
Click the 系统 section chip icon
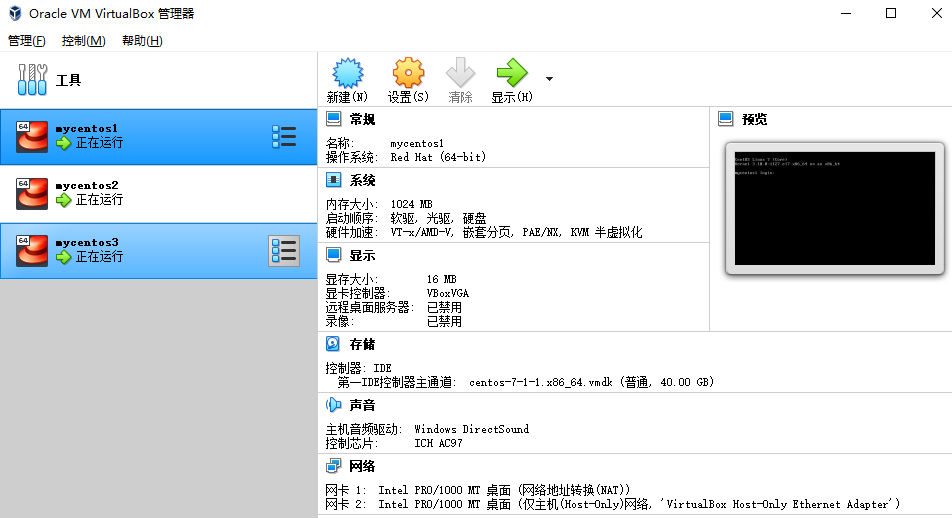point(333,180)
